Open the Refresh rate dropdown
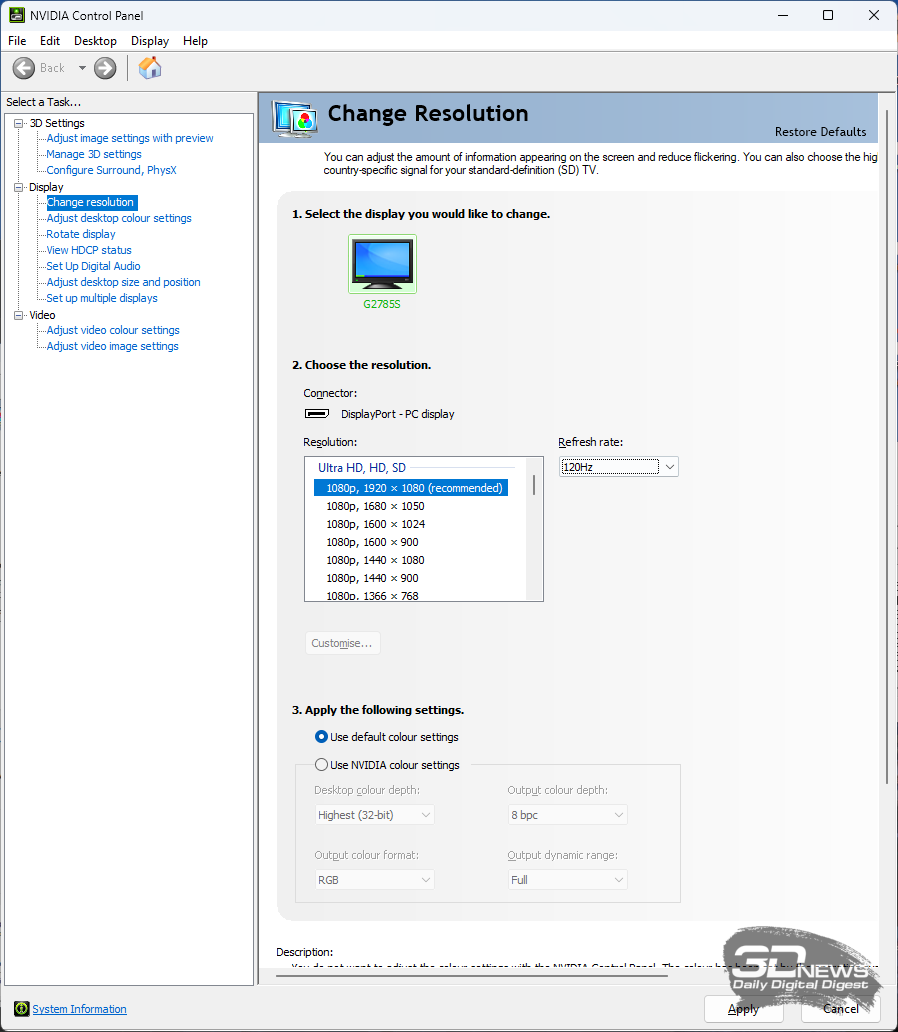Image resolution: width=898 pixels, height=1032 pixels. click(619, 467)
